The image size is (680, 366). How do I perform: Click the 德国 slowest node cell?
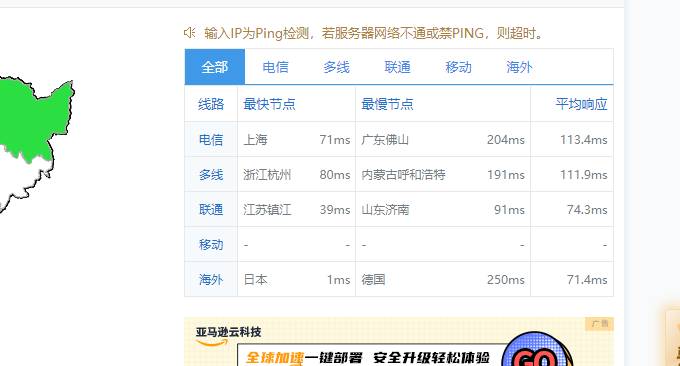point(373,280)
